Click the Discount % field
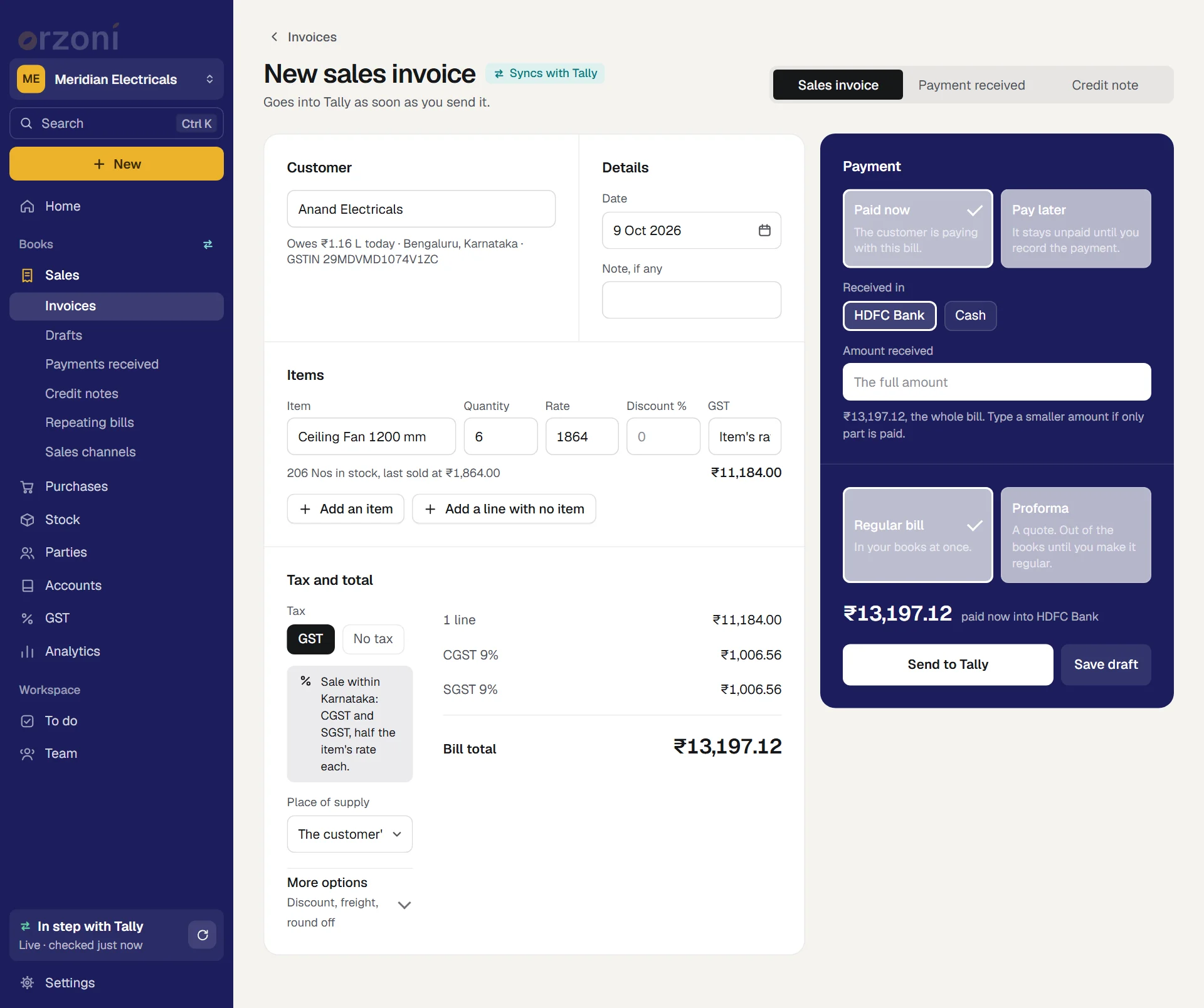The image size is (1204, 1008). [x=663, y=436]
